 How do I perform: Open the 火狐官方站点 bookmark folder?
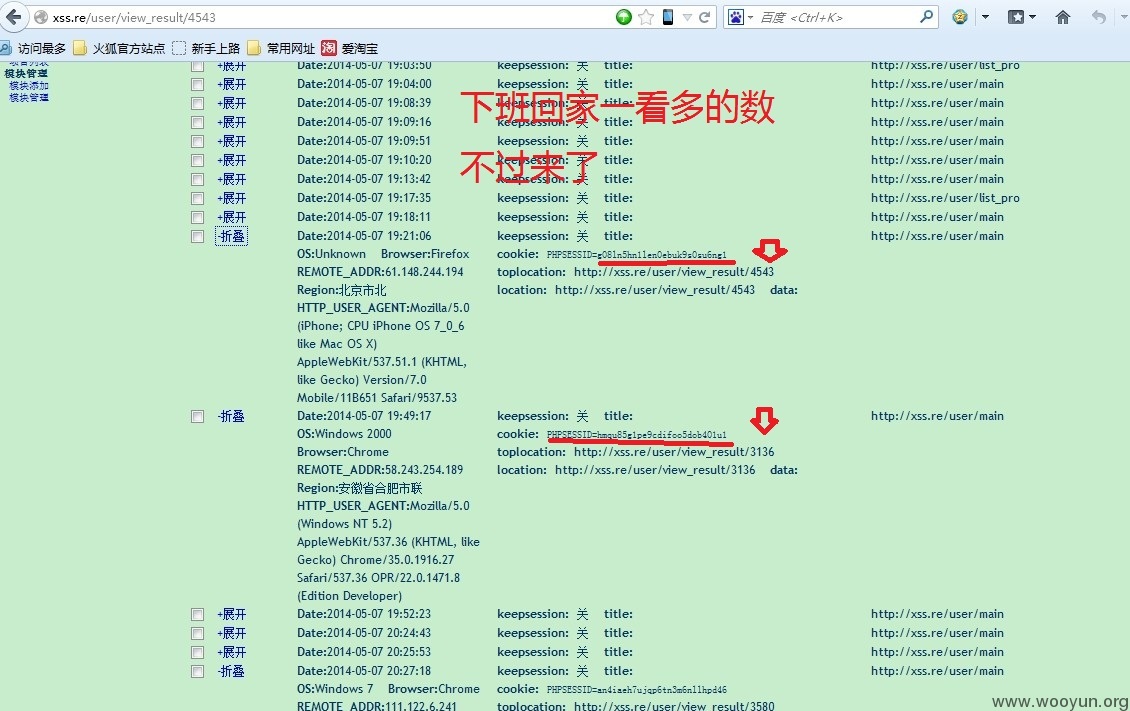(x=120, y=48)
